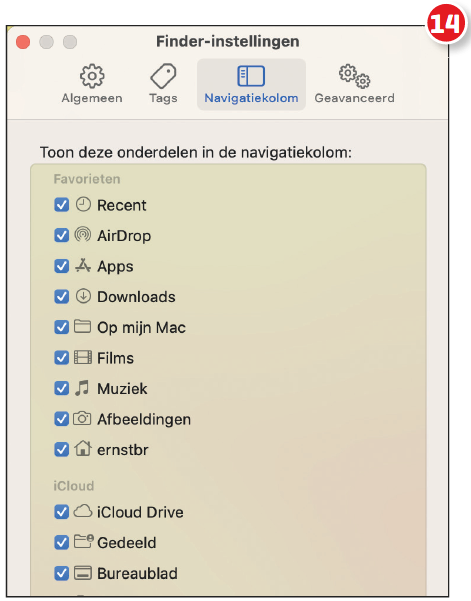Click the Downloads arrow icon
This screenshot has width=471, height=601.
pos(83,296)
